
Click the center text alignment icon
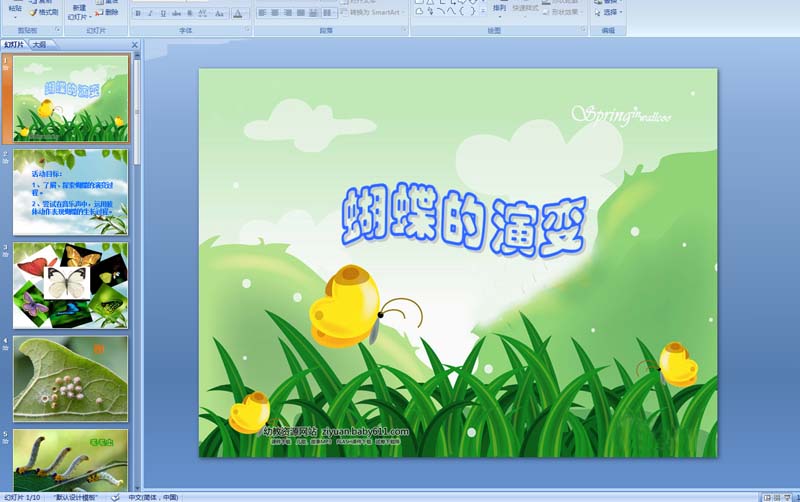(x=276, y=14)
